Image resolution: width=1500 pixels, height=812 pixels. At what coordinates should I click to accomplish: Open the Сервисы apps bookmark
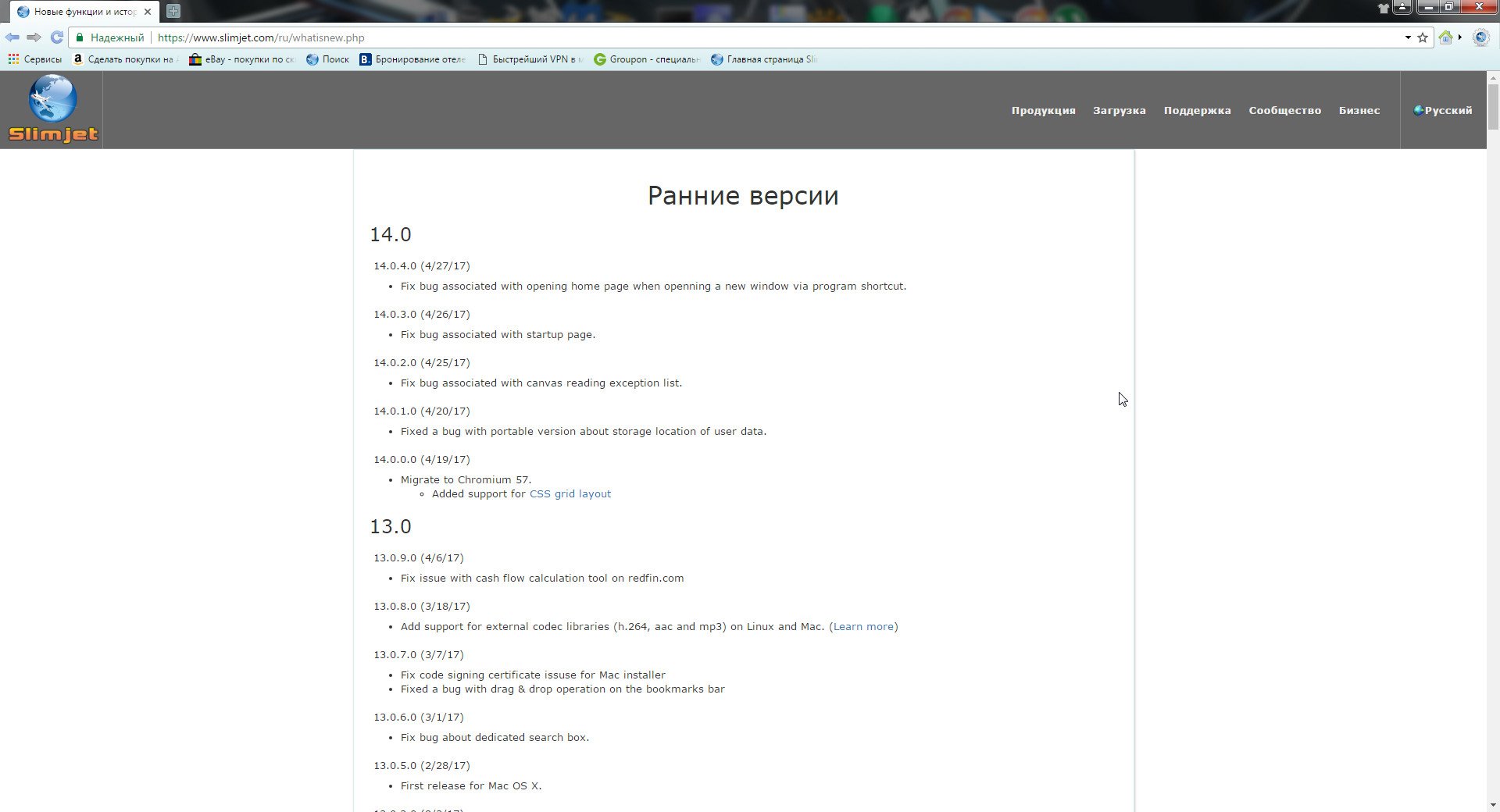pyautogui.click(x=34, y=59)
